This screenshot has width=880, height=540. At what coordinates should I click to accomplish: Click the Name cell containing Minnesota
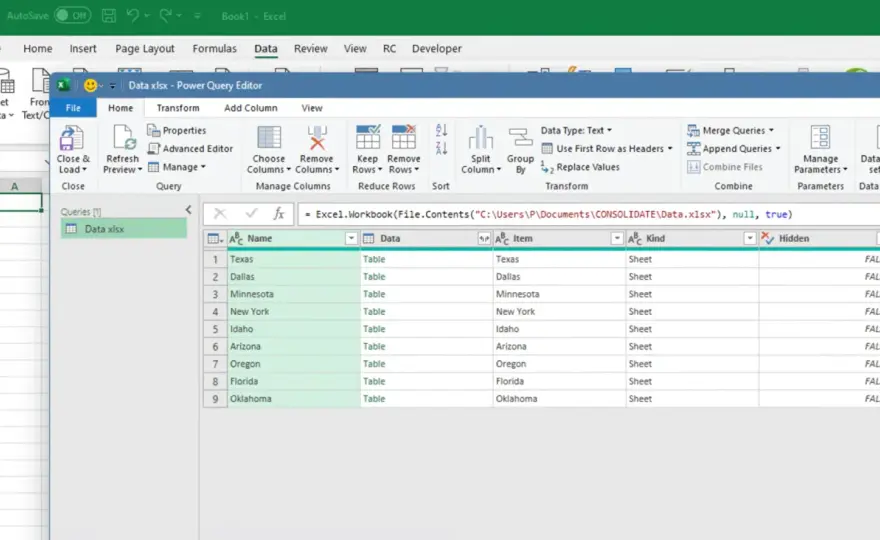[294, 294]
